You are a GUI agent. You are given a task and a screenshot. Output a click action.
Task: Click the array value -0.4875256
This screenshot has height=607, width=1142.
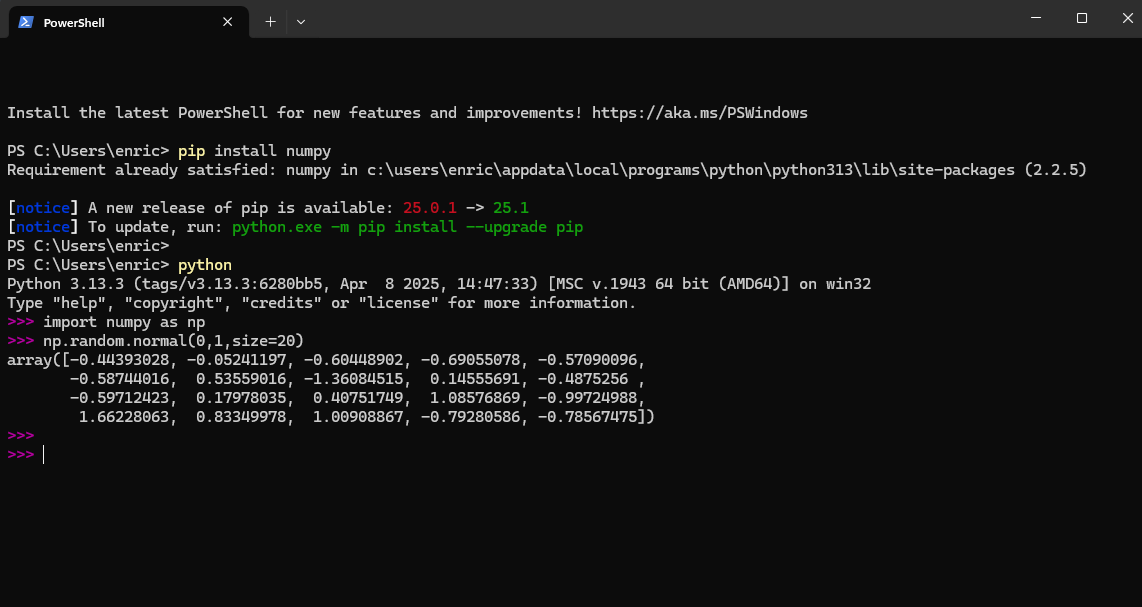pyautogui.click(x=583, y=378)
